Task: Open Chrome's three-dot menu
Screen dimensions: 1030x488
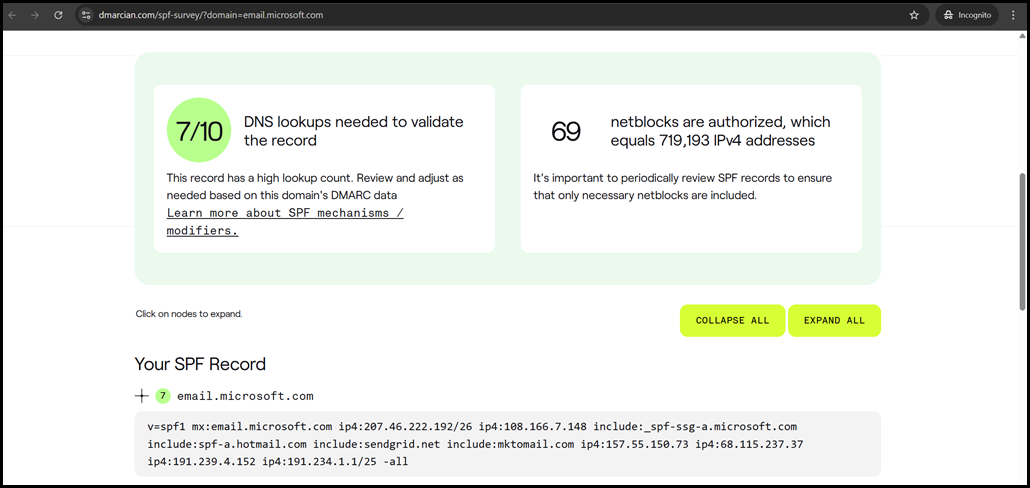Action: pos(1014,15)
